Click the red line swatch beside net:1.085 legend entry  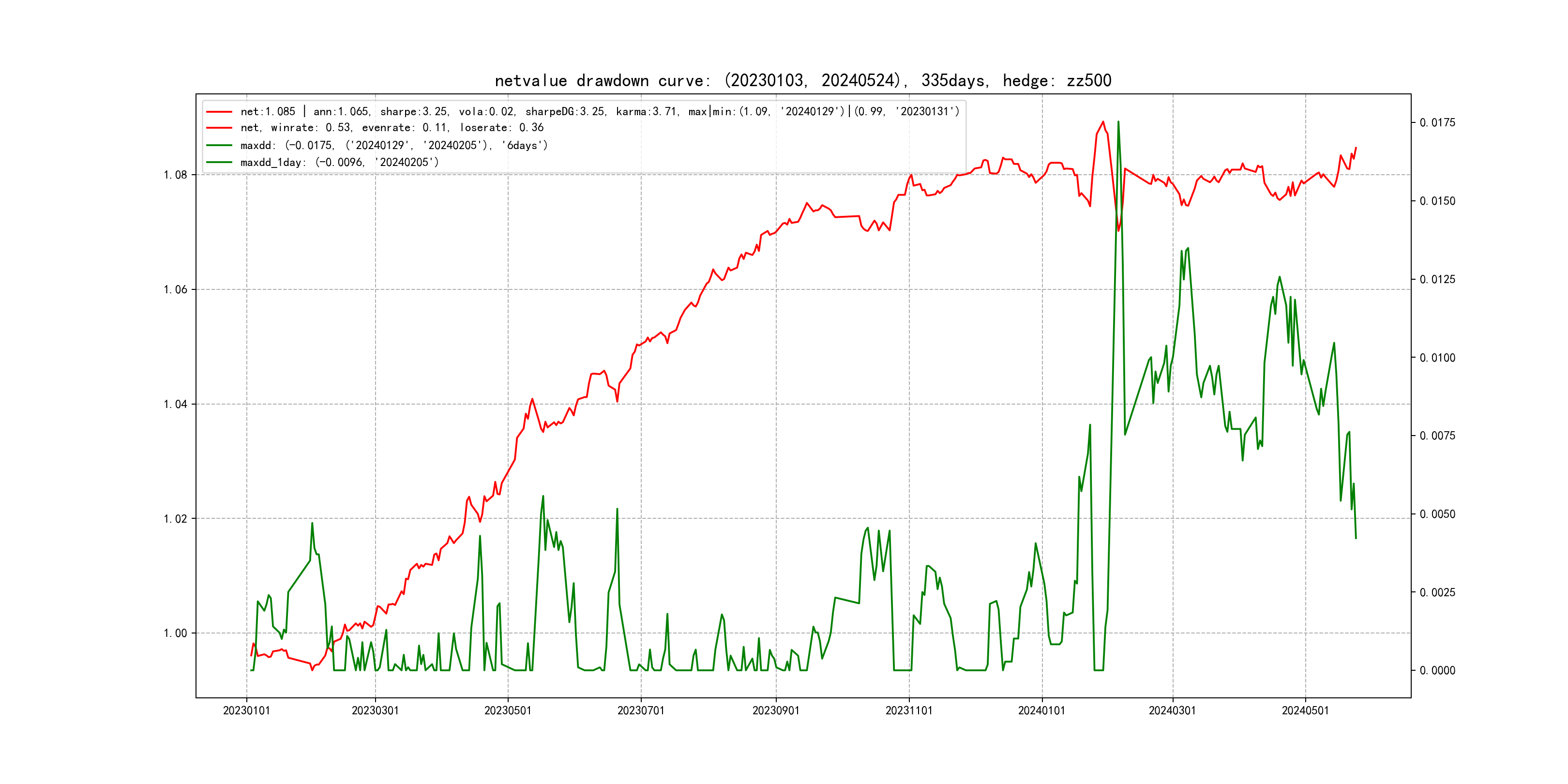(219, 112)
